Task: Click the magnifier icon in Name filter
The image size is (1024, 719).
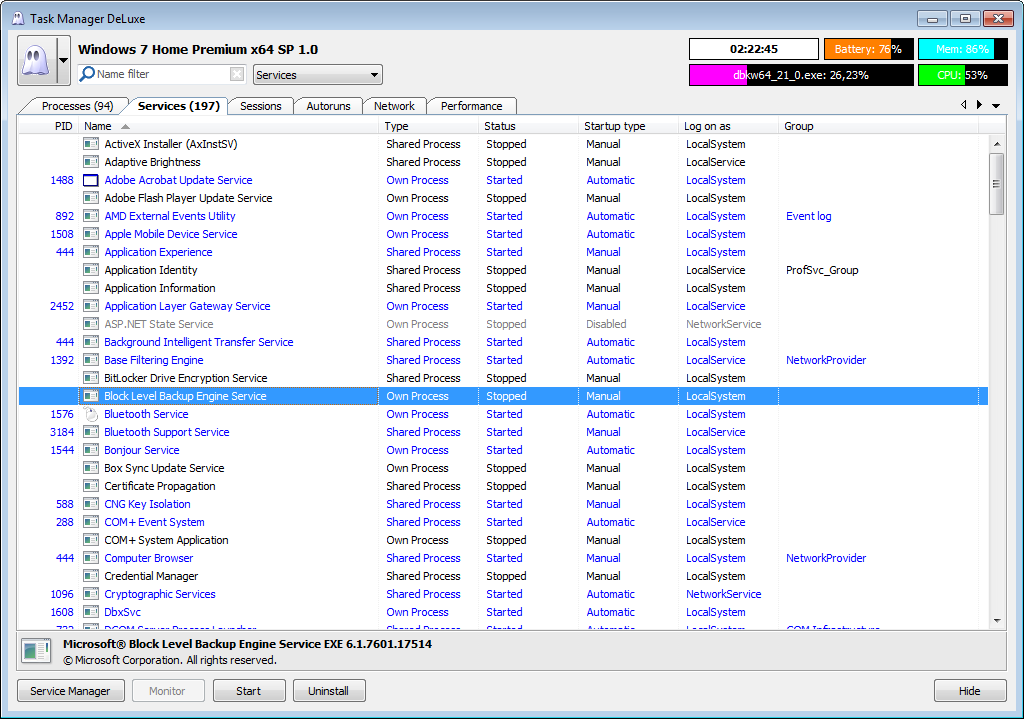Action: pos(87,74)
